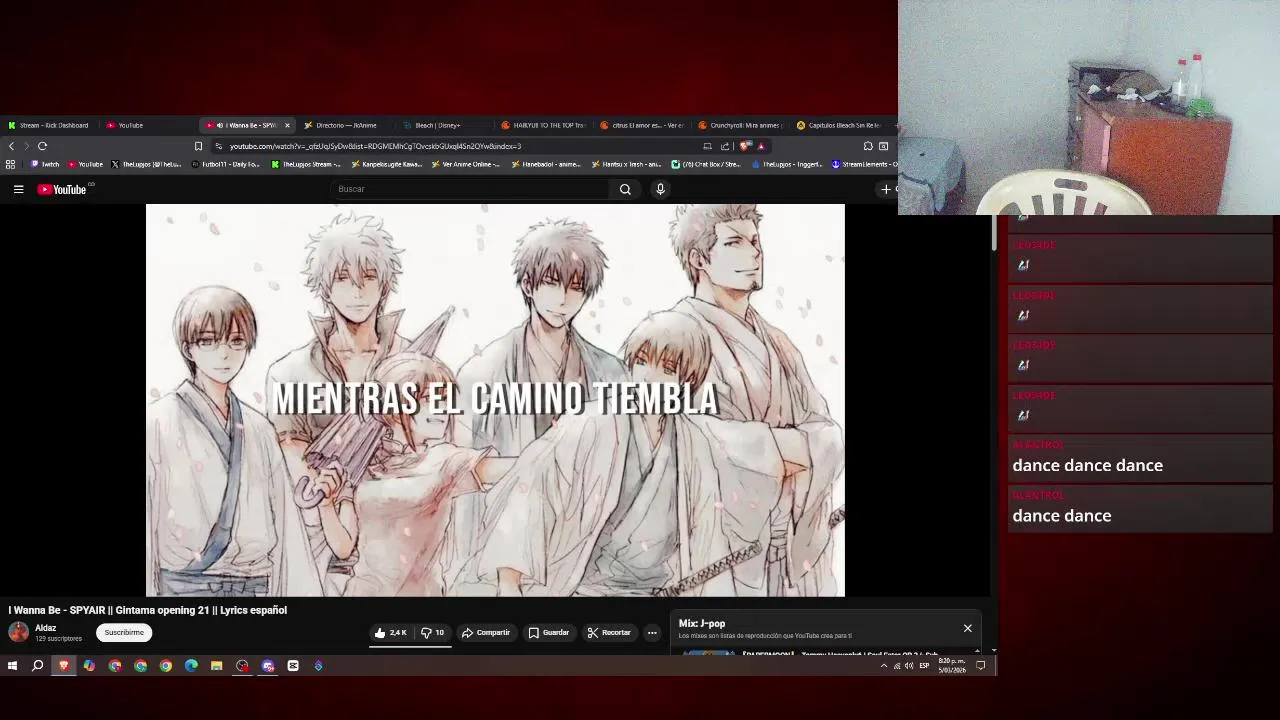Reload the page with refresh icon

tap(42, 146)
